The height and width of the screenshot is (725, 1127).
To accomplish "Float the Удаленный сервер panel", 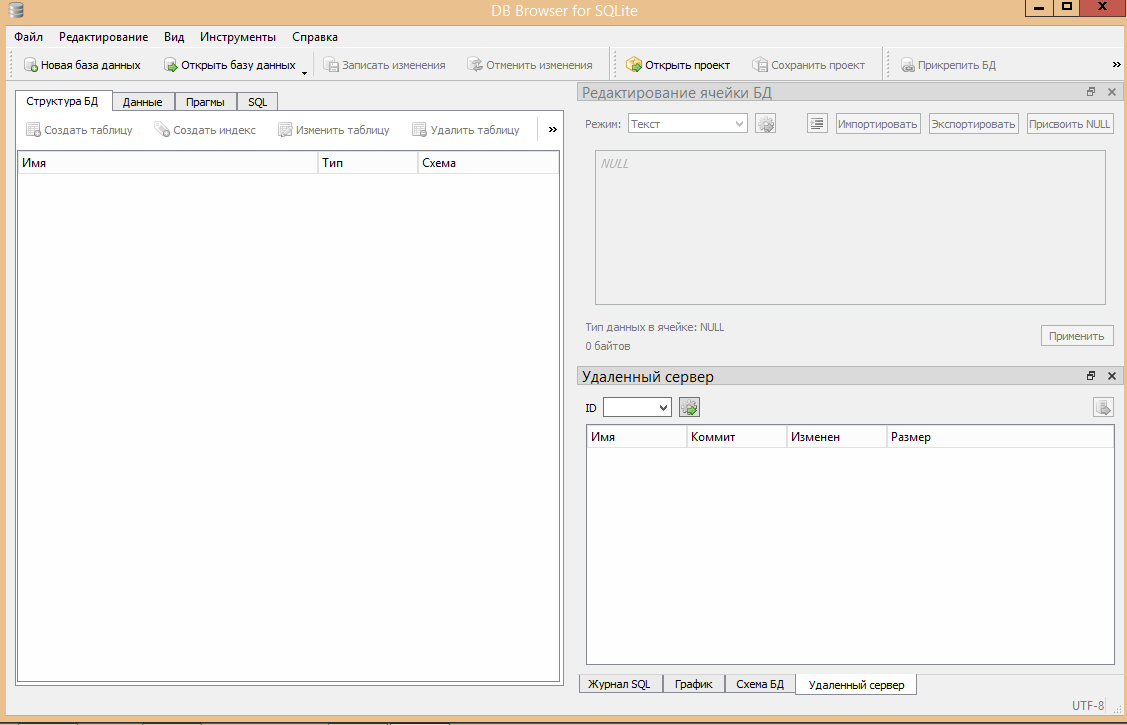I will (x=1091, y=376).
